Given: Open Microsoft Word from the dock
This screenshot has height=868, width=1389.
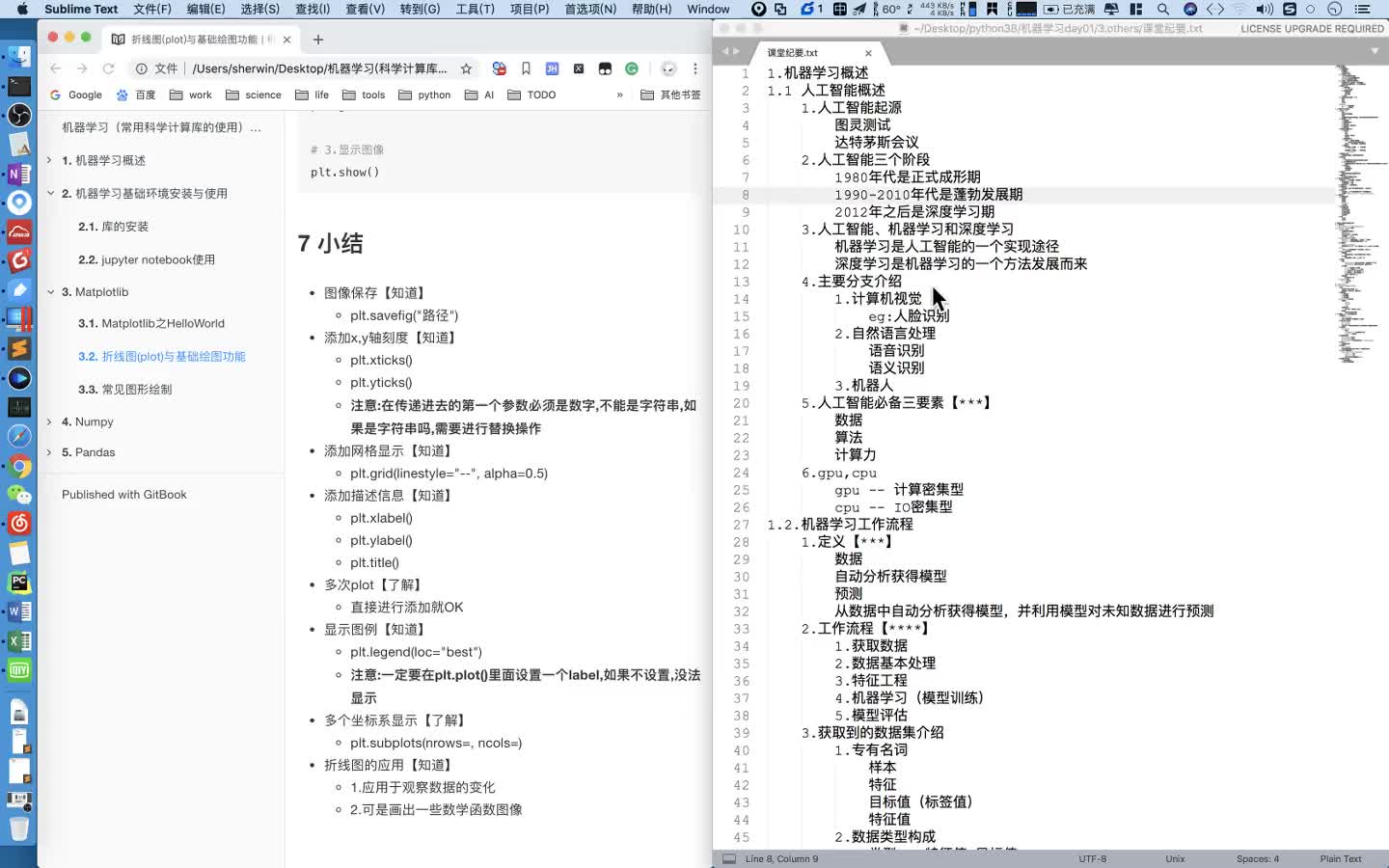Looking at the screenshot, I should (x=18, y=611).
